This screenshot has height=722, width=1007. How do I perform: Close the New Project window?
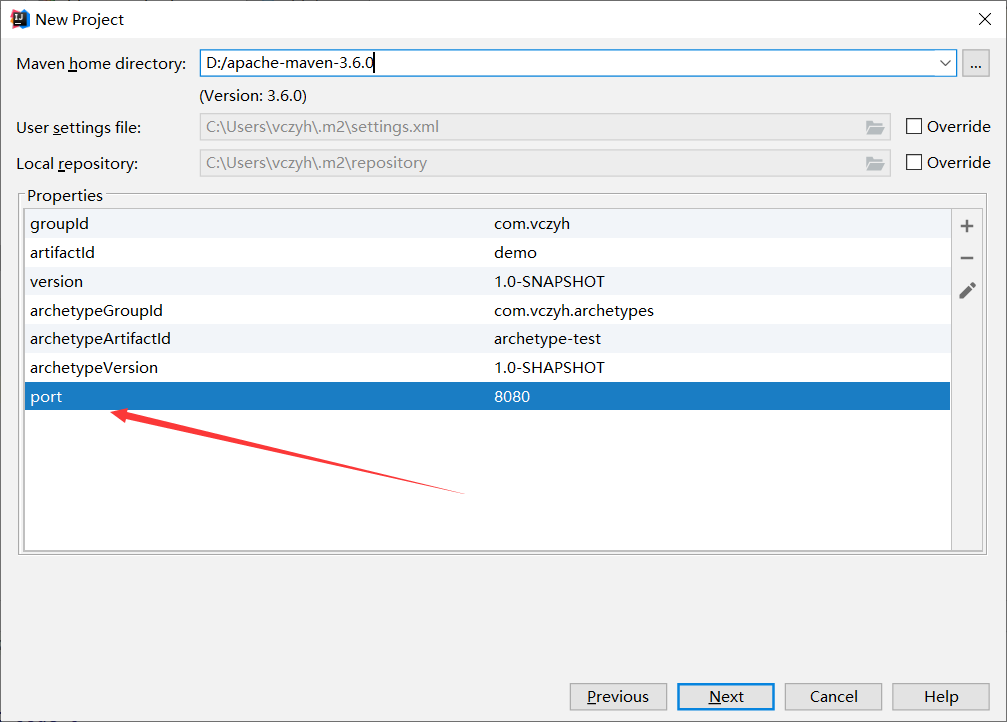tap(985, 19)
